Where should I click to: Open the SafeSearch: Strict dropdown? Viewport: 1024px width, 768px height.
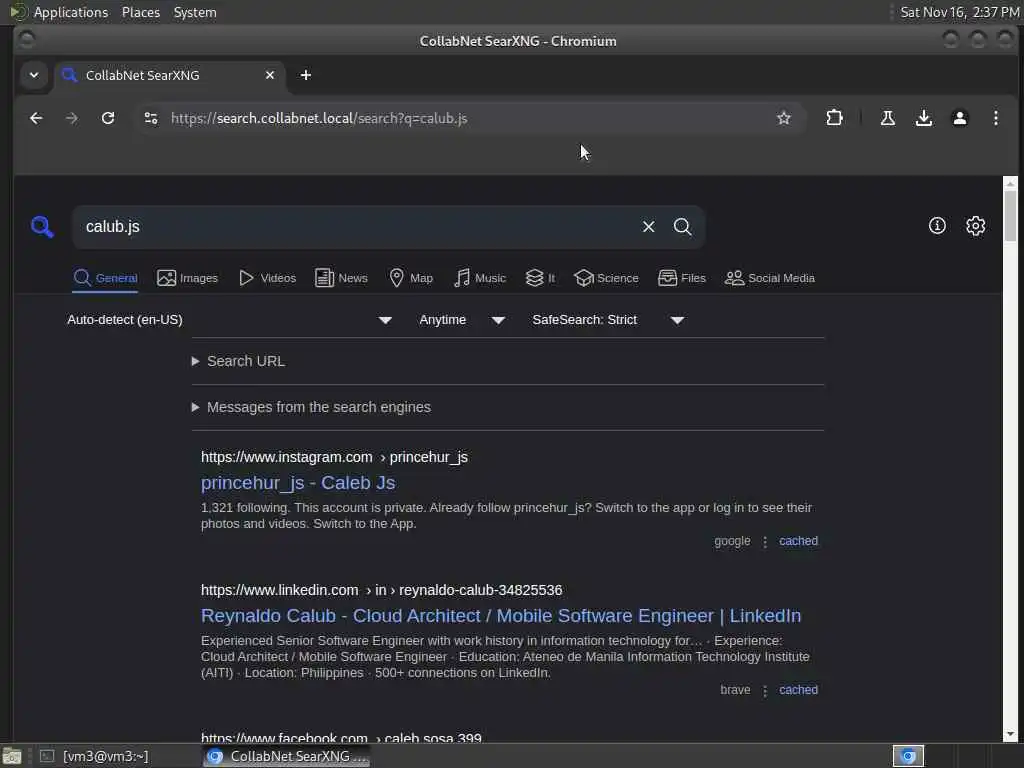click(x=608, y=320)
